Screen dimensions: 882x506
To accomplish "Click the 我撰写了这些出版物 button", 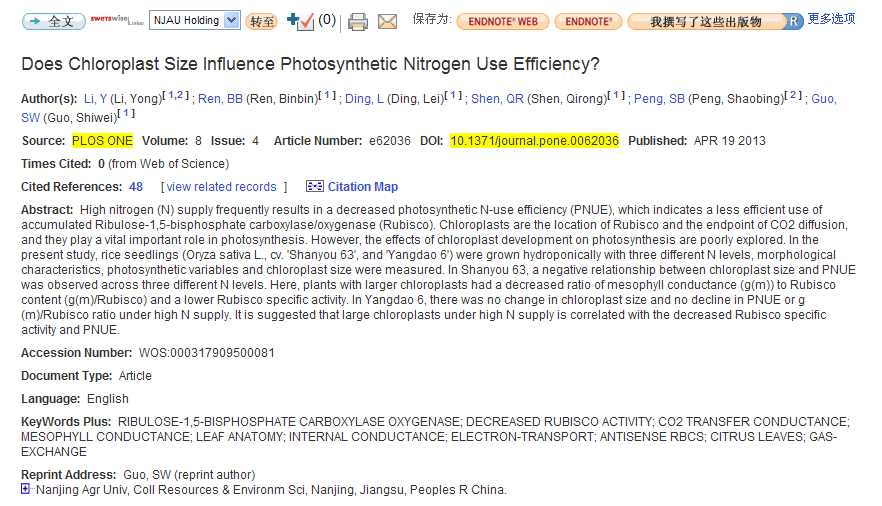I will pyautogui.click(x=706, y=21).
